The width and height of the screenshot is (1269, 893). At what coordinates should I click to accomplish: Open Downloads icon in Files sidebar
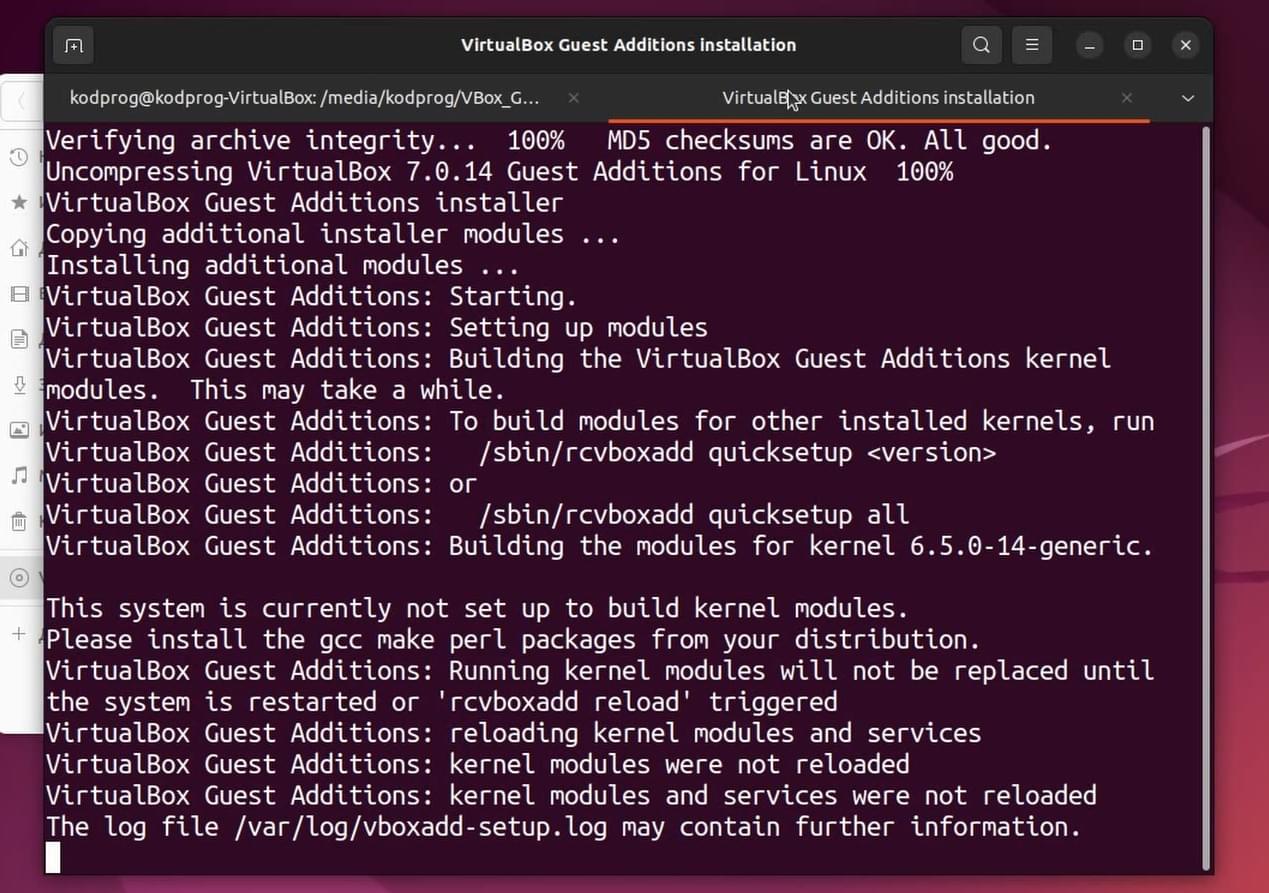[18, 385]
